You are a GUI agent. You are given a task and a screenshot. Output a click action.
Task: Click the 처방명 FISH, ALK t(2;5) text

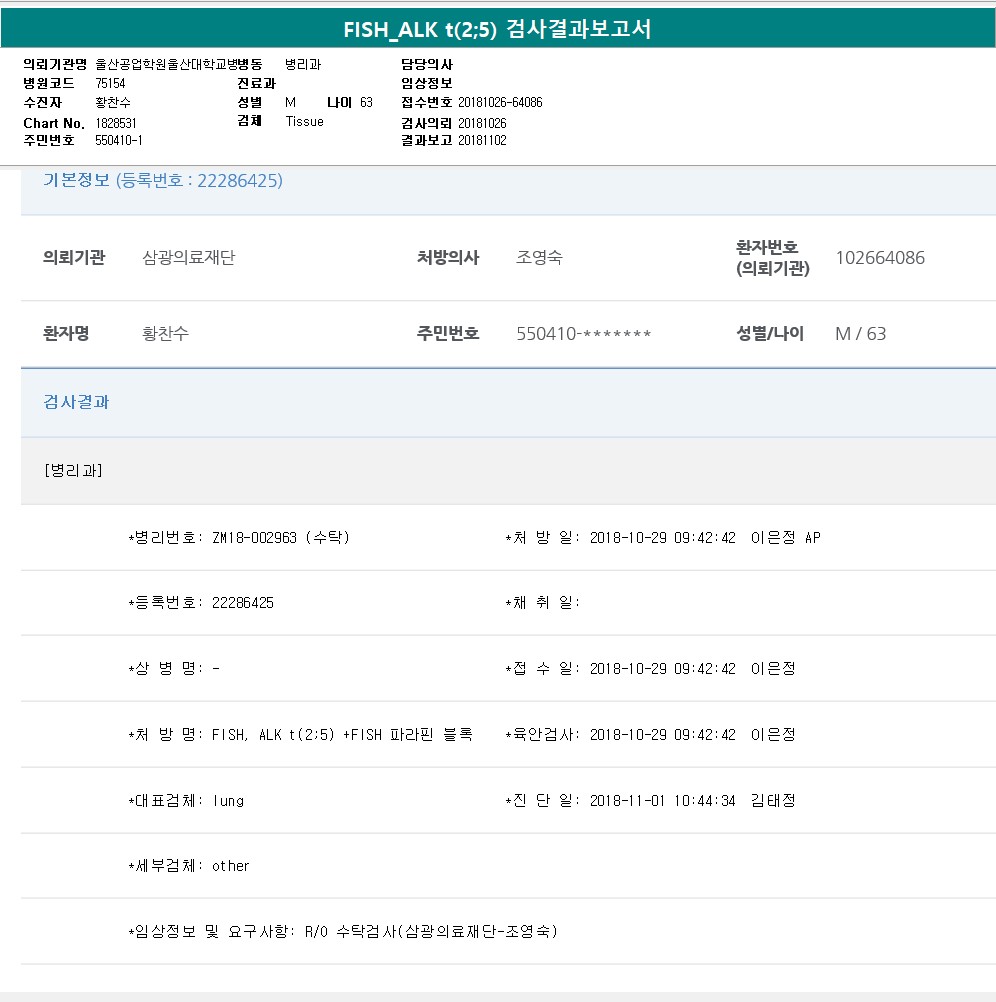pyautogui.click(x=300, y=735)
